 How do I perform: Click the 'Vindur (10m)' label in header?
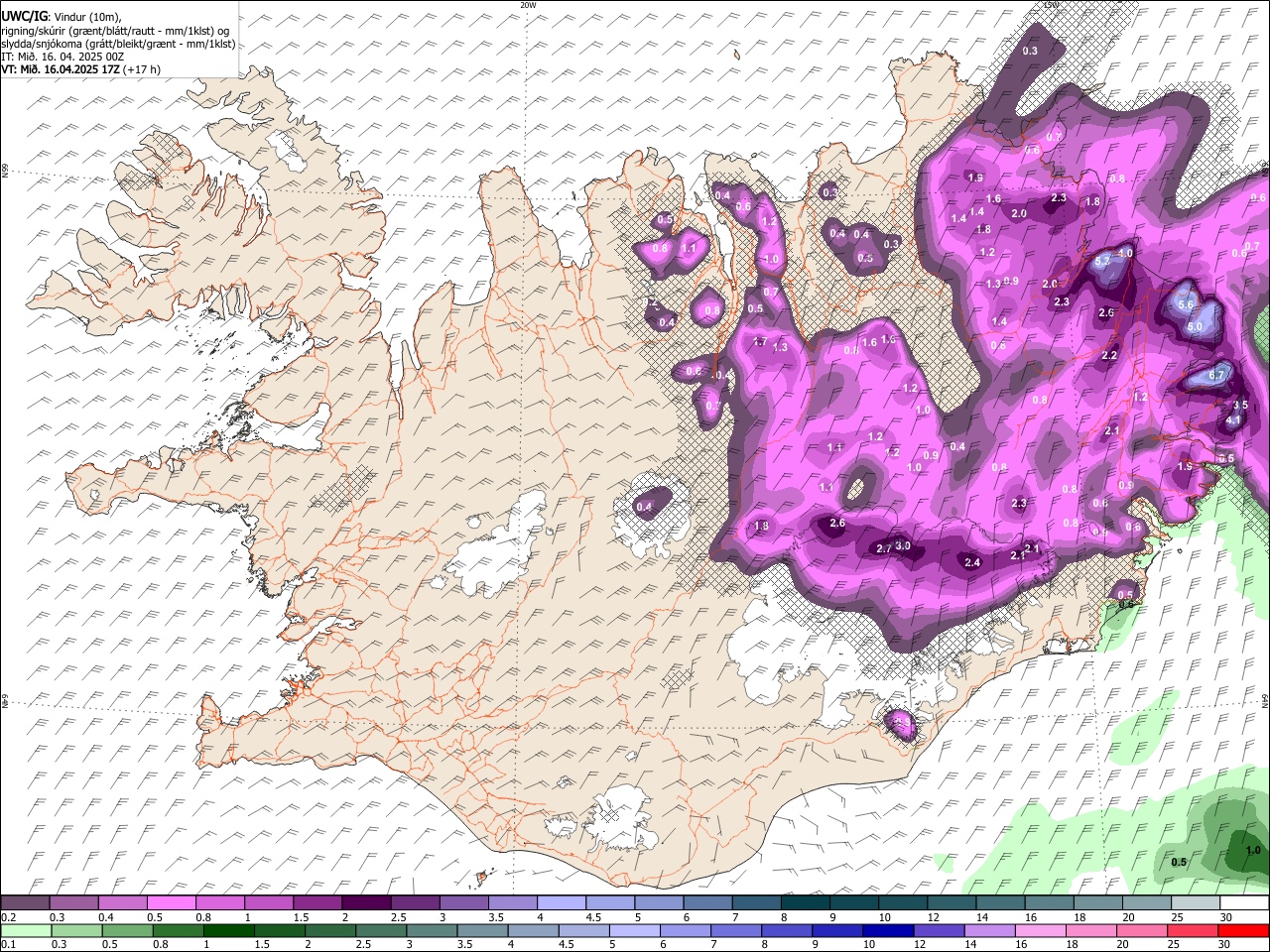click(87, 16)
